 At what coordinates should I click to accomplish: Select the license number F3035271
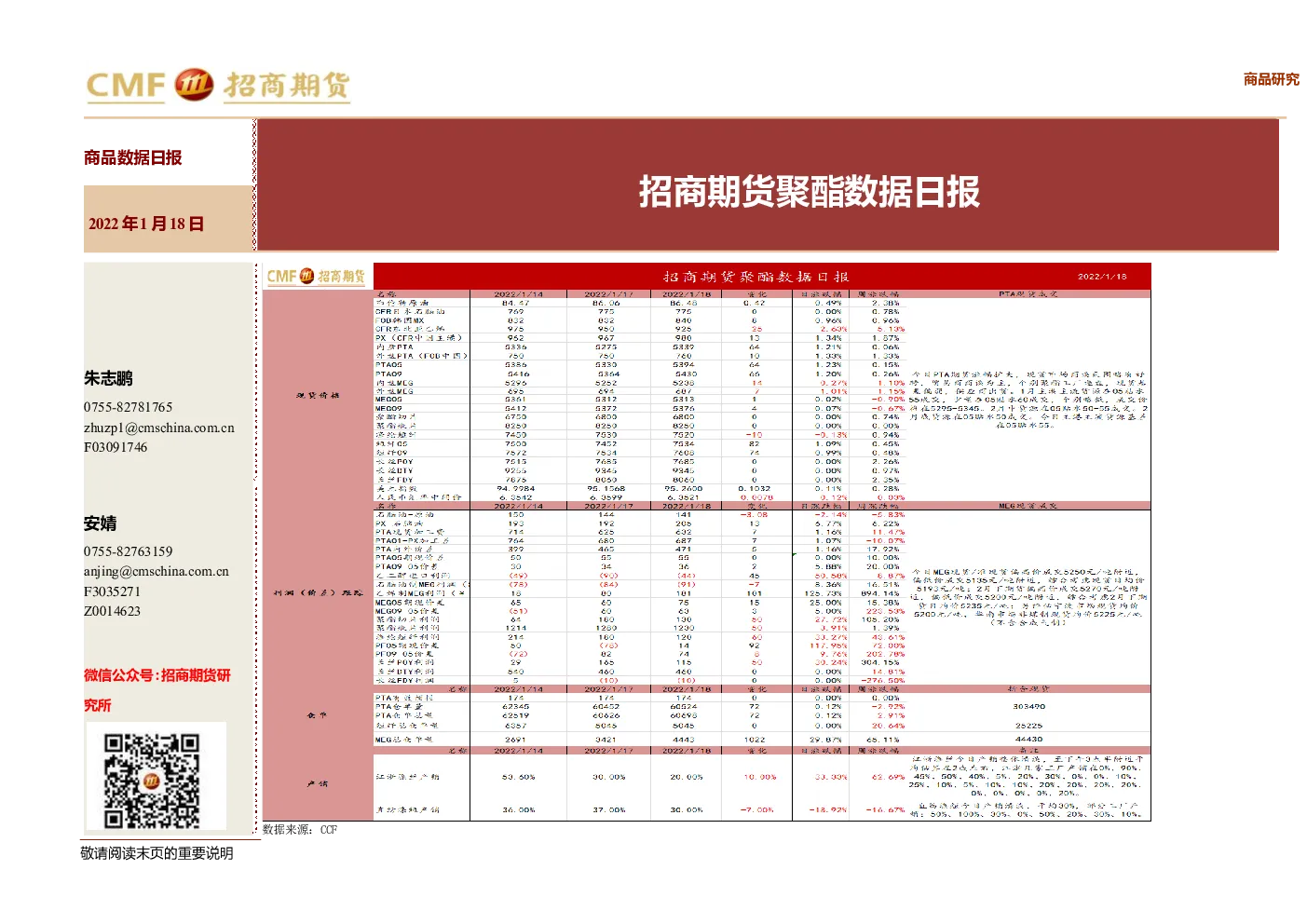click(x=112, y=591)
